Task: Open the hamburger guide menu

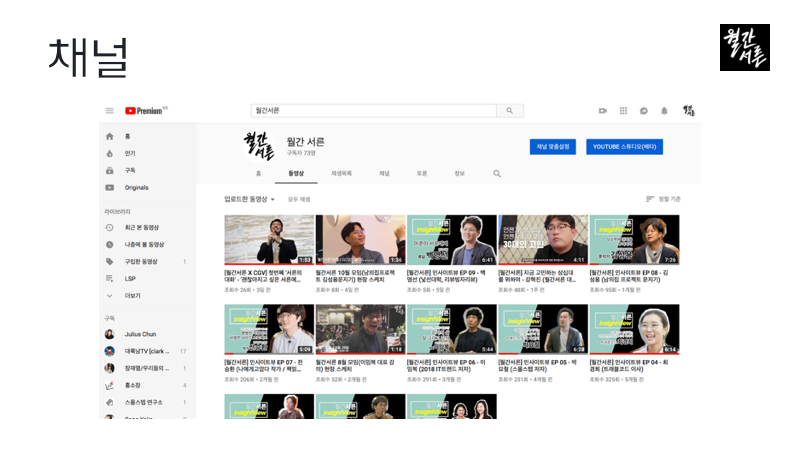Action: point(109,111)
